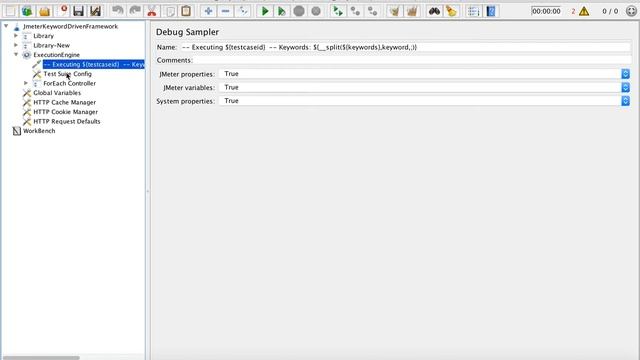
Task: Click the Comments input field
Action: 413,60
